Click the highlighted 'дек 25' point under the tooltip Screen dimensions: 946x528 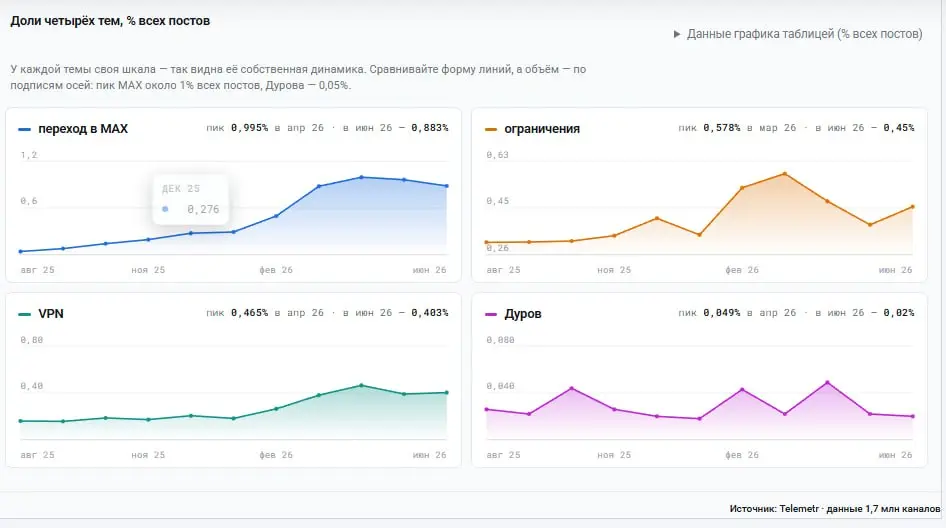pyautogui.click(x=191, y=233)
